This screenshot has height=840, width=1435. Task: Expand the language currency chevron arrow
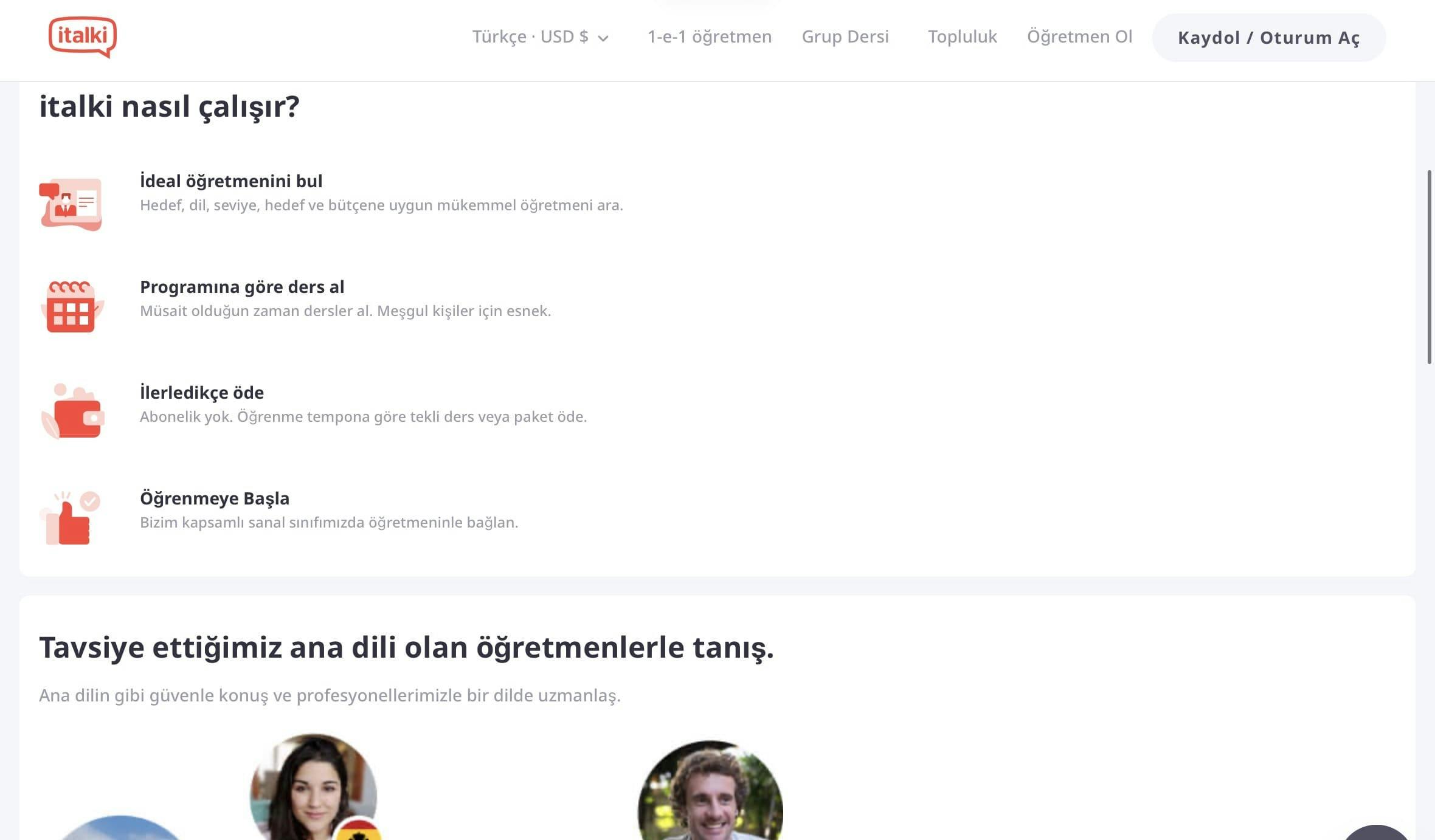point(603,38)
